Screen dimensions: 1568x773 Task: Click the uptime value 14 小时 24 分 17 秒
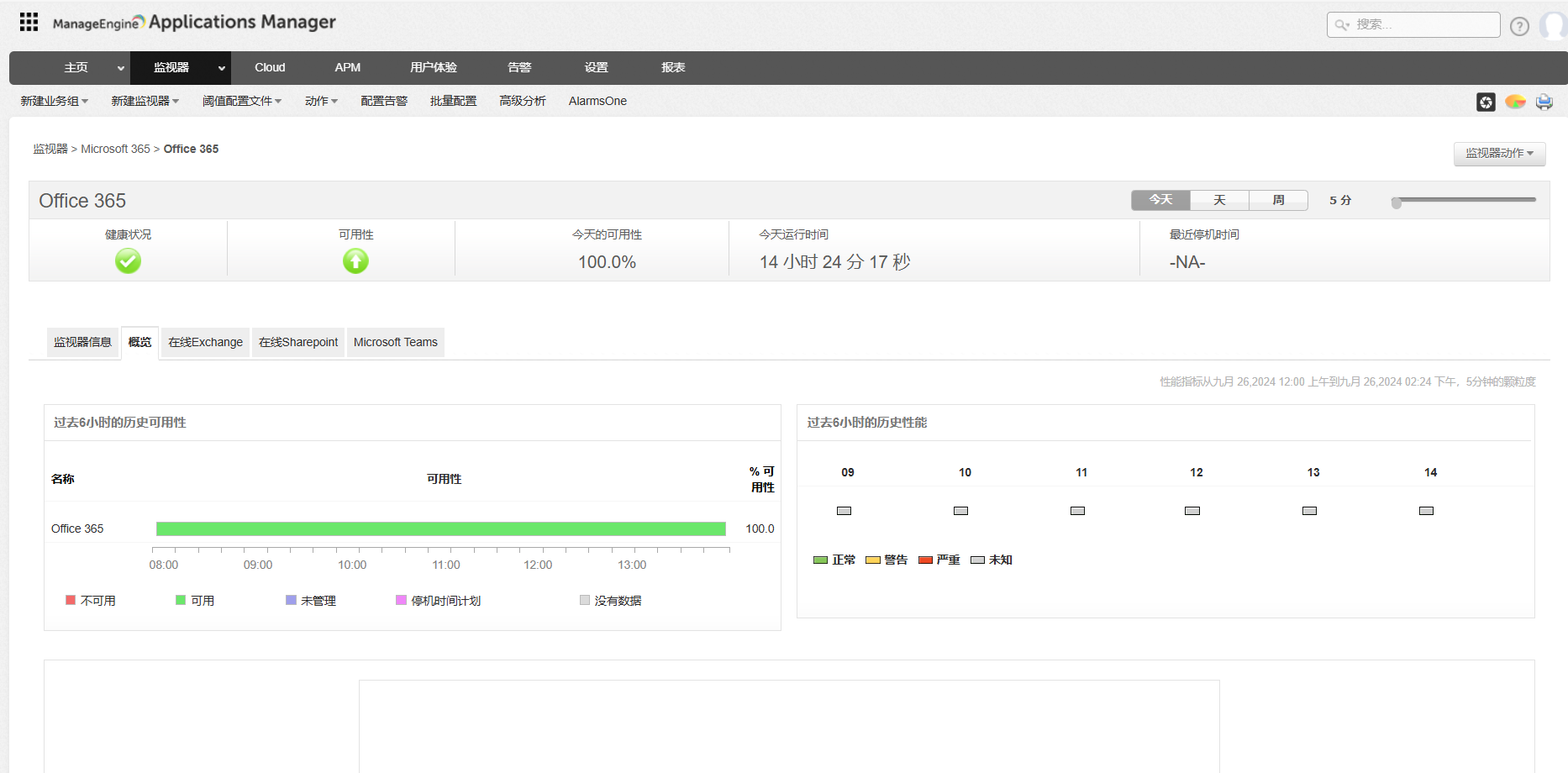(x=835, y=262)
